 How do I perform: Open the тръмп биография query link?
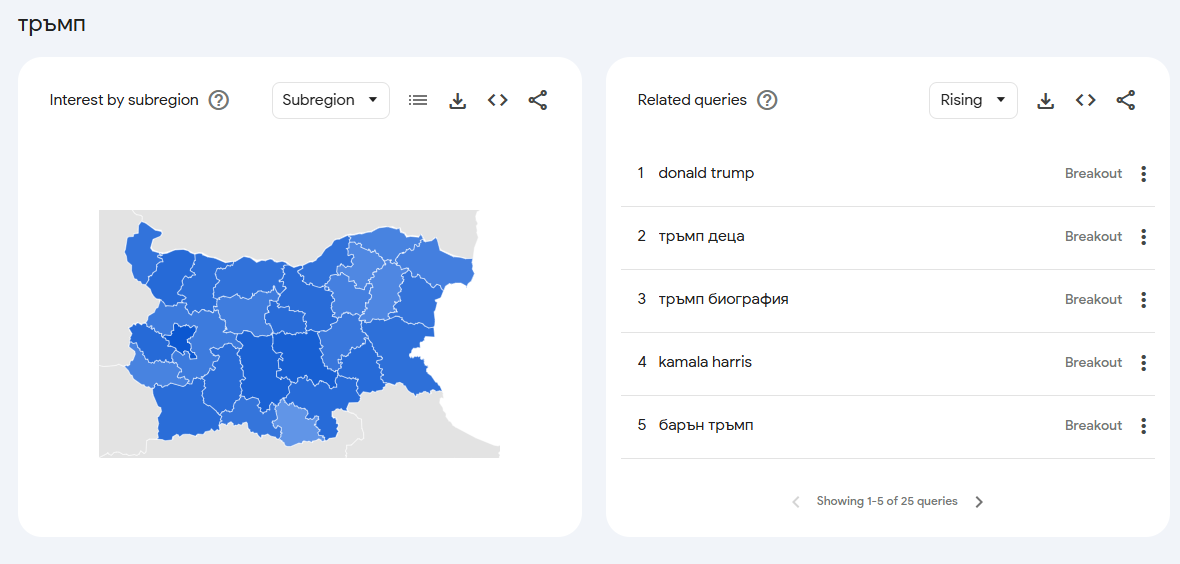[x=723, y=299]
